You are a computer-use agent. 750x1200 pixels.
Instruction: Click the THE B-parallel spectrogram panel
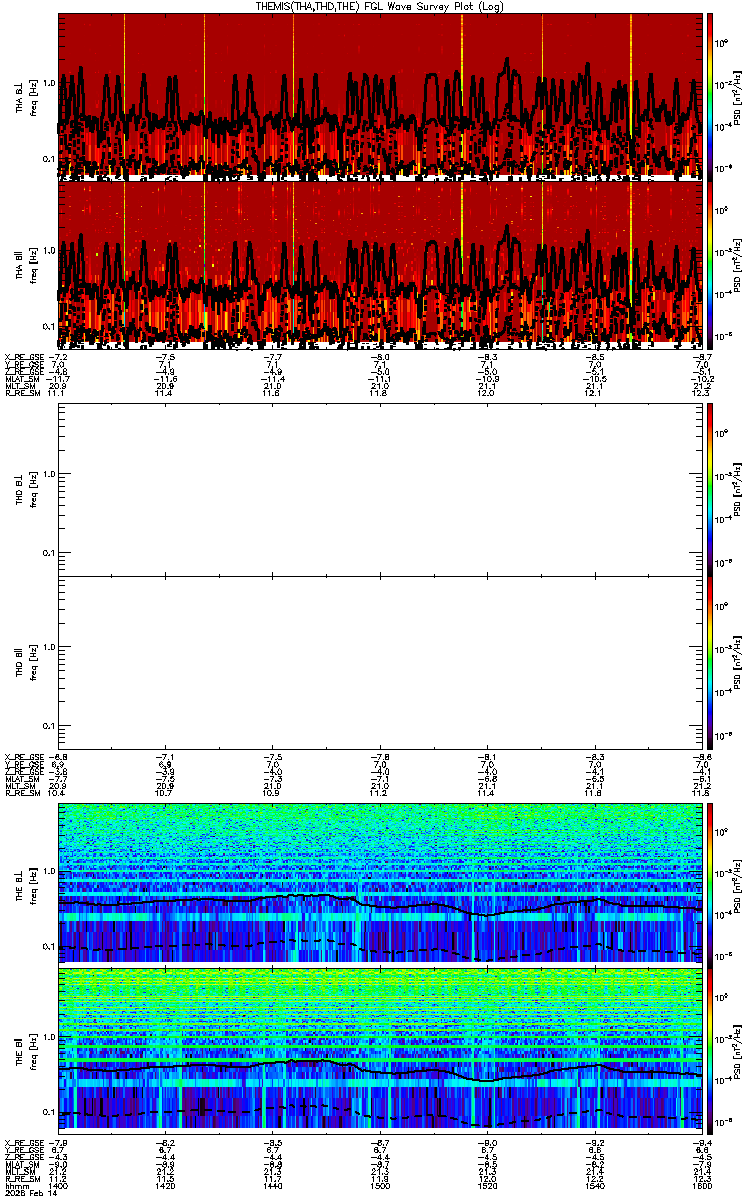click(380, 1050)
